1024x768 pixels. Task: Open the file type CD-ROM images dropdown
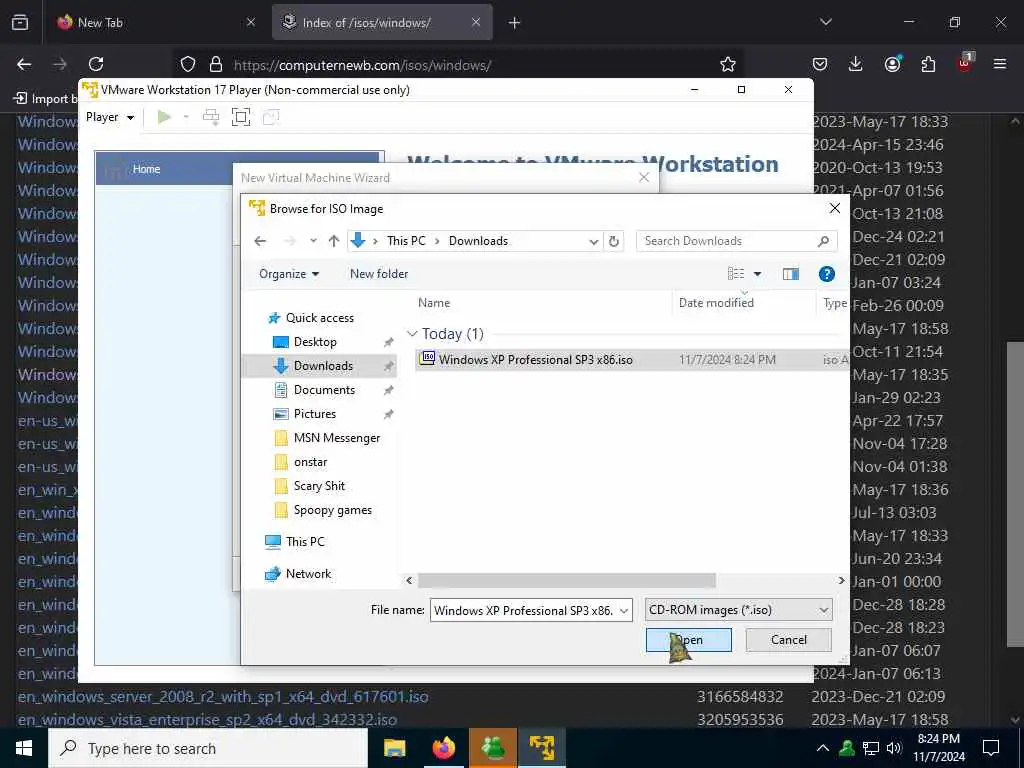[738, 610]
